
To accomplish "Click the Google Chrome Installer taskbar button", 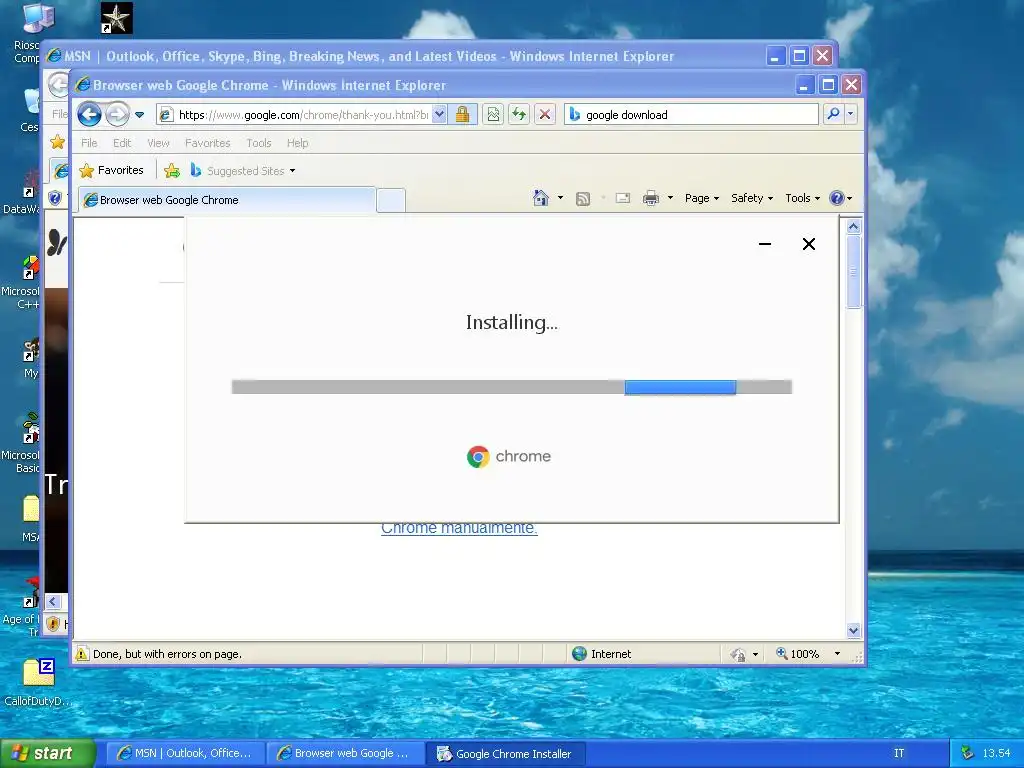I will pyautogui.click(x=506, y=754).
